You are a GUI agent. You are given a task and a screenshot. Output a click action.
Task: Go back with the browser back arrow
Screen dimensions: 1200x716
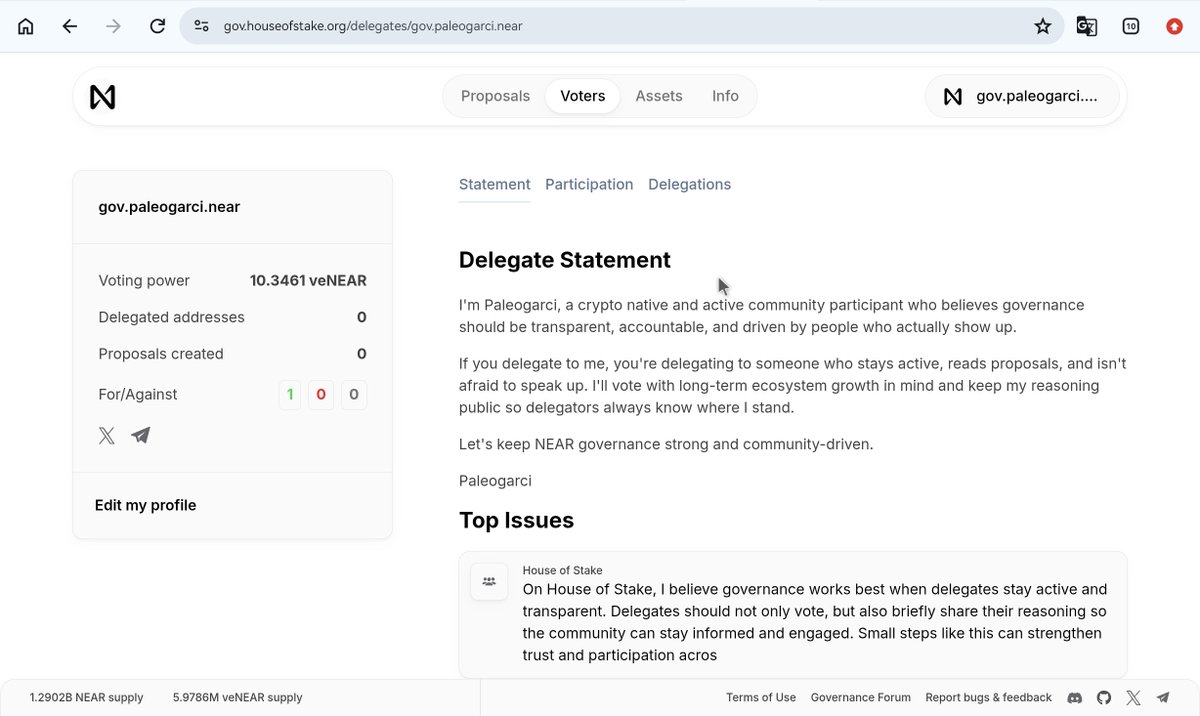click(x=69, y=27)
